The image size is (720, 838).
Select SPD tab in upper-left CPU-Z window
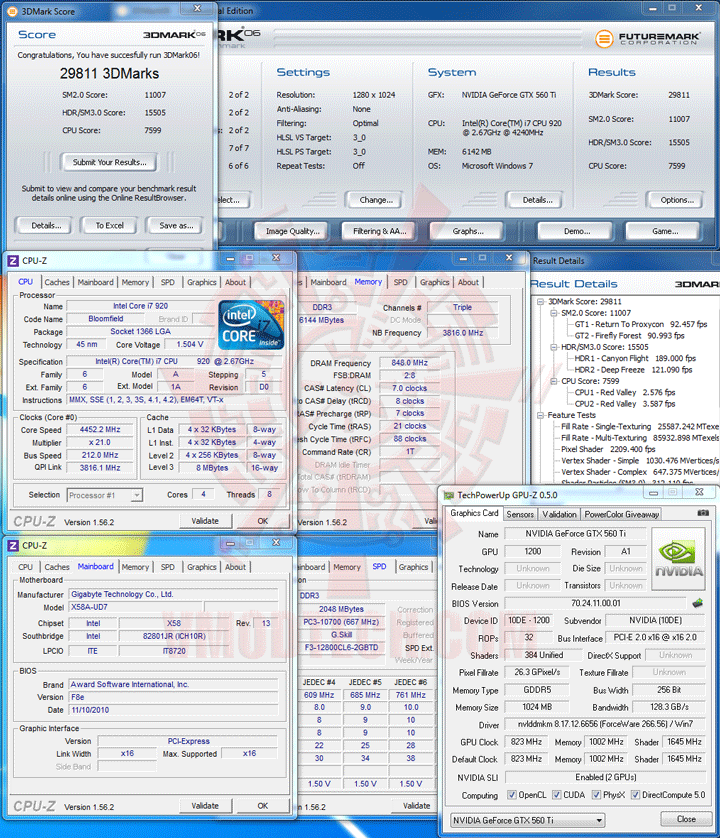point(167,282)
